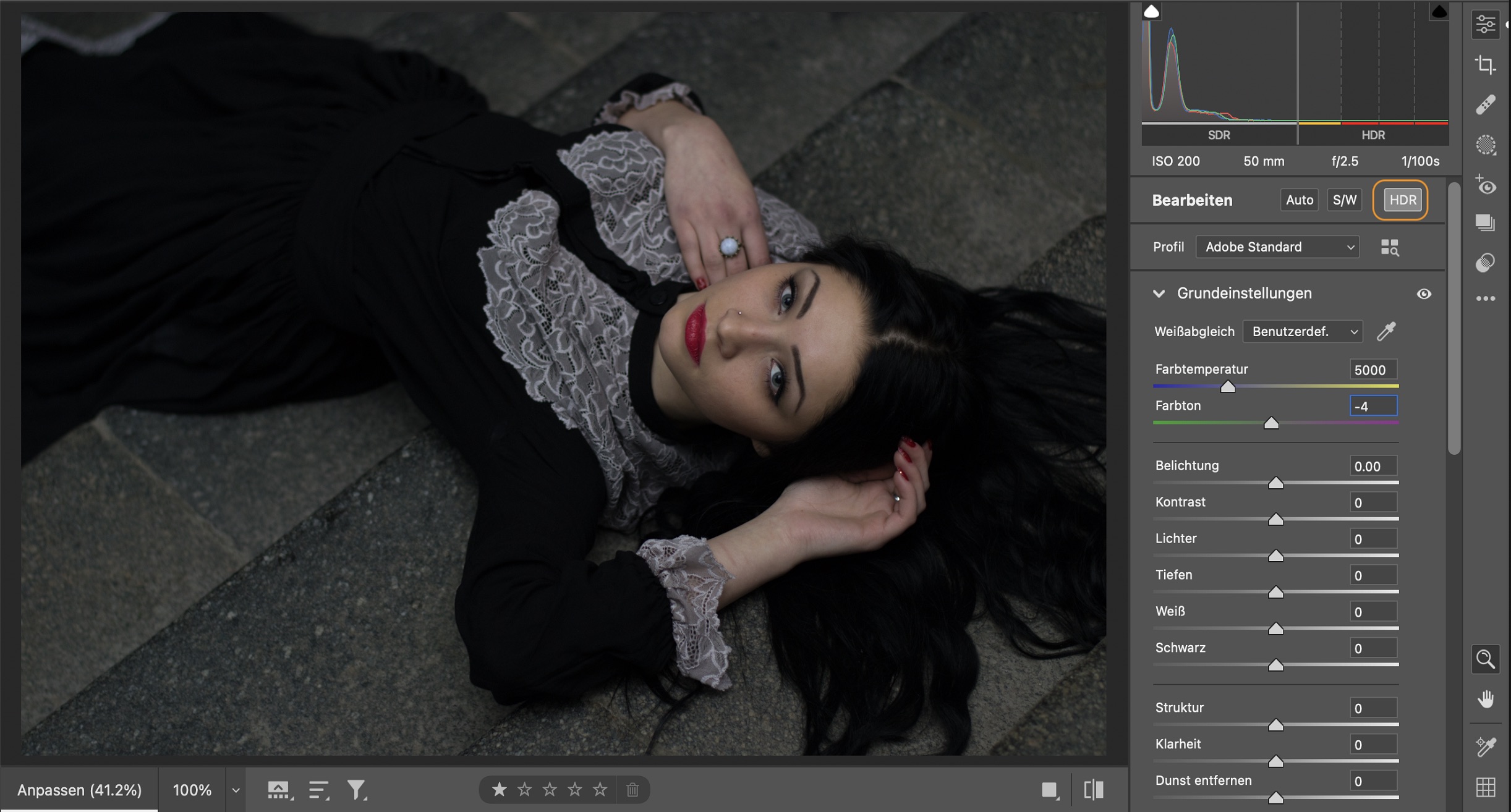Open the Weißabgleich Benutzerdef. dropdown
Screen dimensions: 1511x812
(x=1303, y=331)
